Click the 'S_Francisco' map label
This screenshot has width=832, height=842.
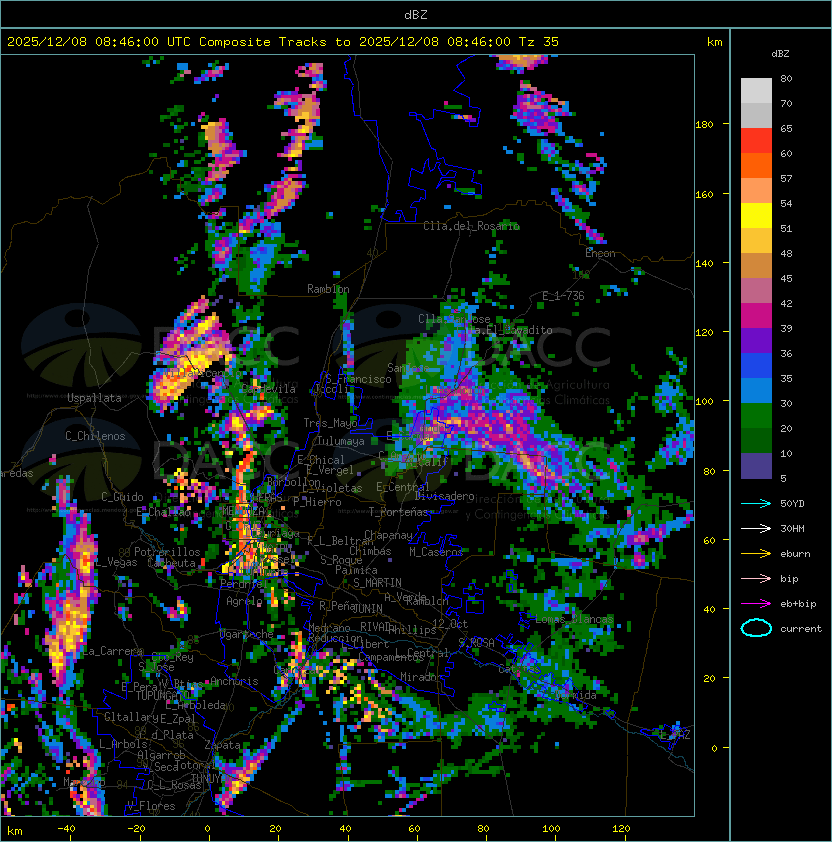[358, 380]
